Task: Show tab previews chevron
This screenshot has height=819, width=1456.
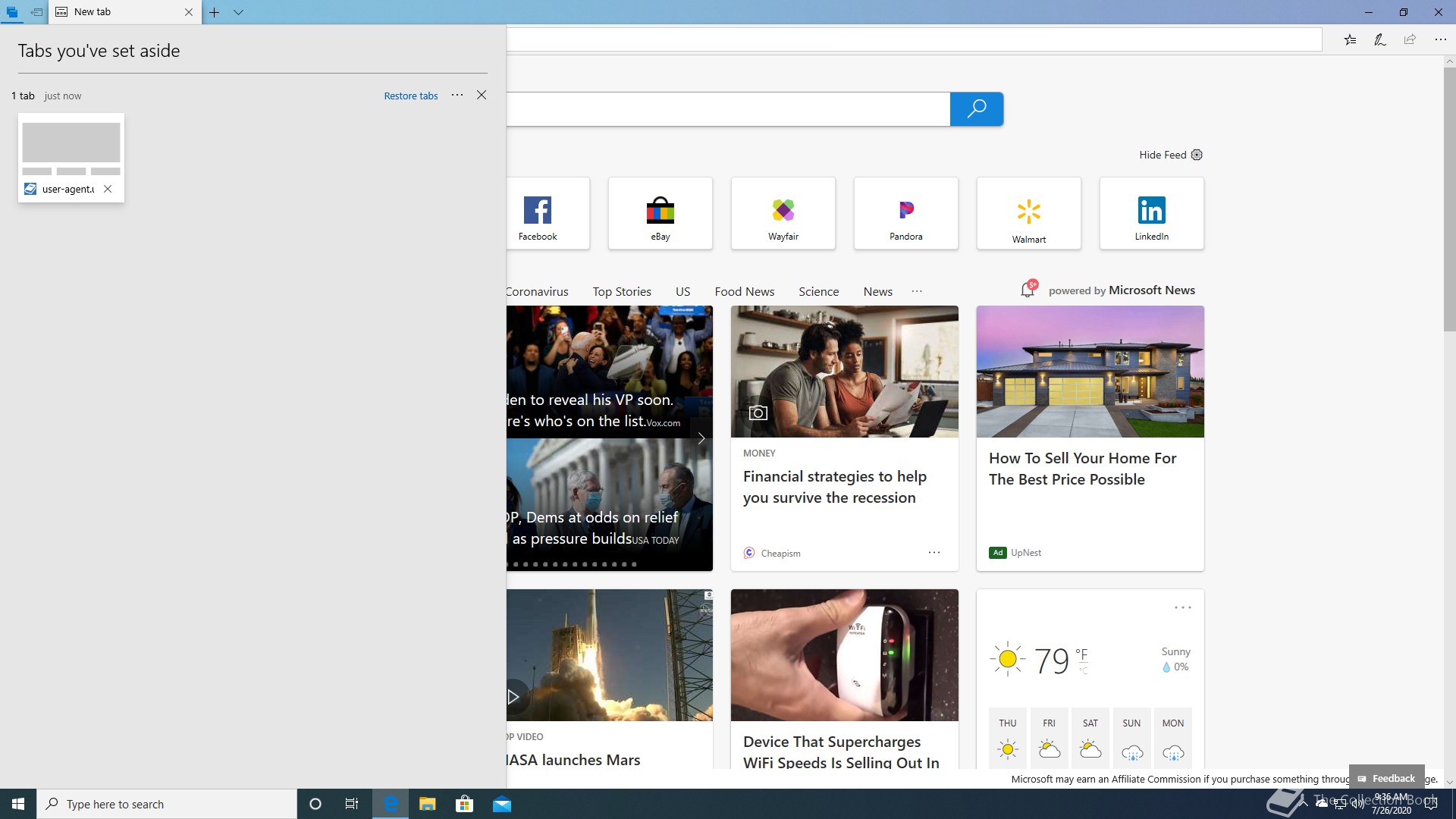Action: (238, 12)
